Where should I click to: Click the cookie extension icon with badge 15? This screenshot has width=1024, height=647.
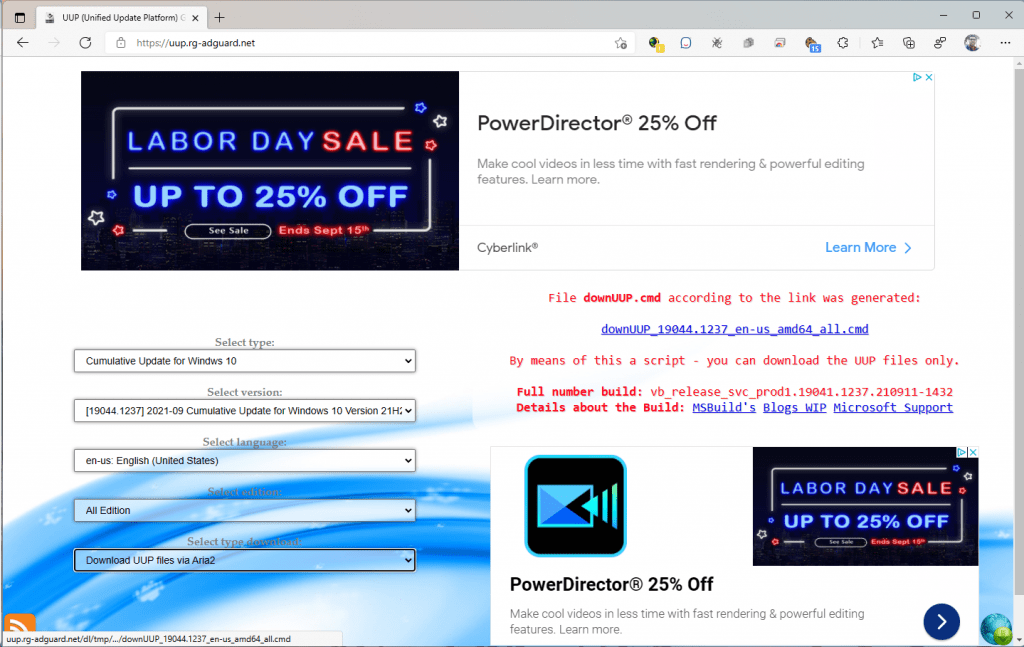click(811, 43)
